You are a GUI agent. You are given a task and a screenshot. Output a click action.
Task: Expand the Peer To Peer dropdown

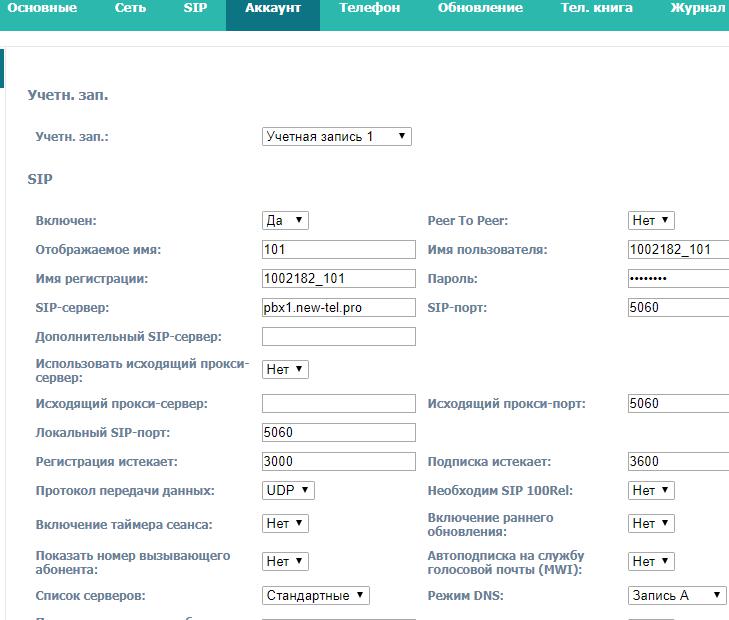[652, 220]
